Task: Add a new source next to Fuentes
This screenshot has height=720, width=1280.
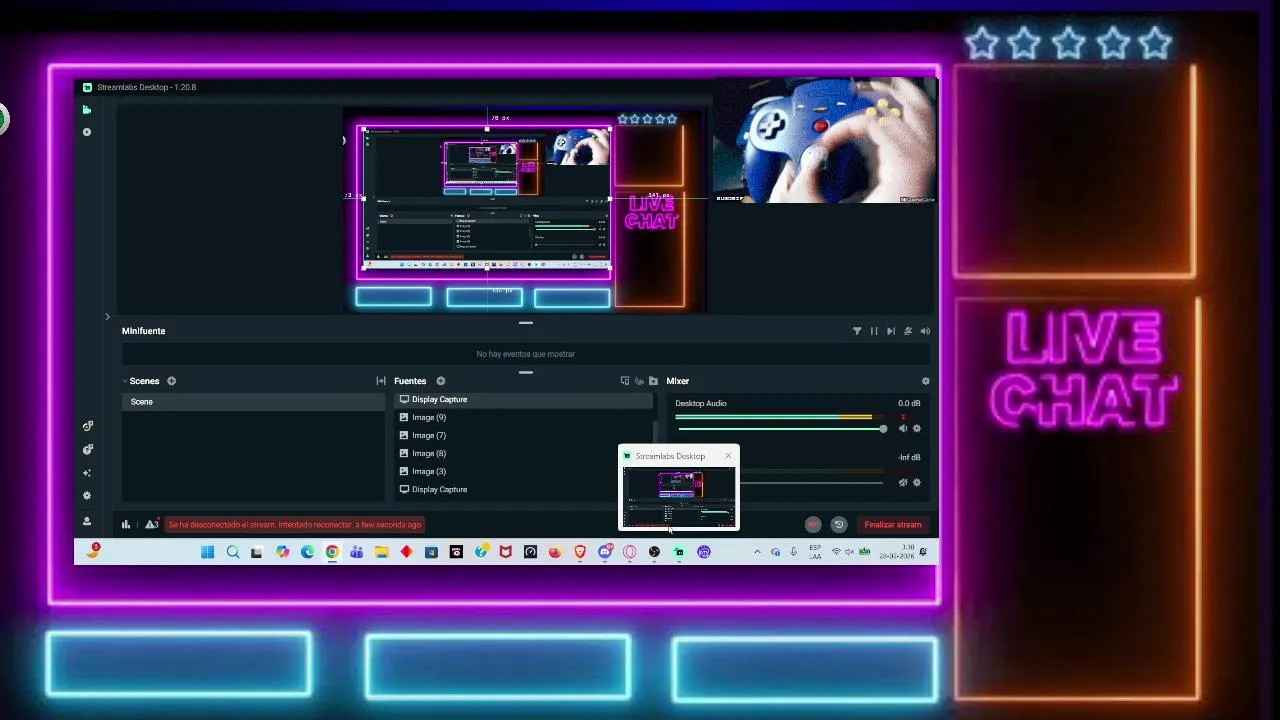Action: click(x=440, y=381)
